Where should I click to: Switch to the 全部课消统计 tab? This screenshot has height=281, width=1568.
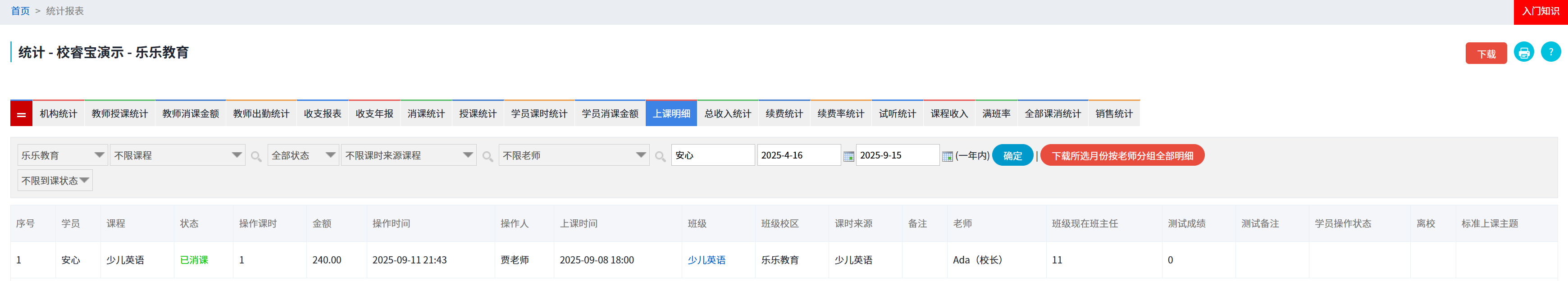(x=1053, y=114)
